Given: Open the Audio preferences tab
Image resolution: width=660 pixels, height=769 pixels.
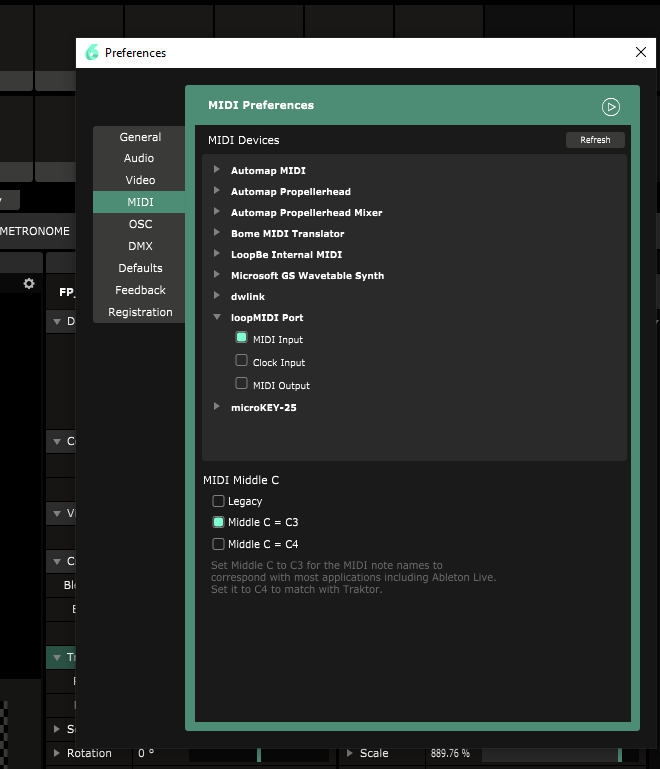Looking at the screenshot, I should tap(139, 158).
